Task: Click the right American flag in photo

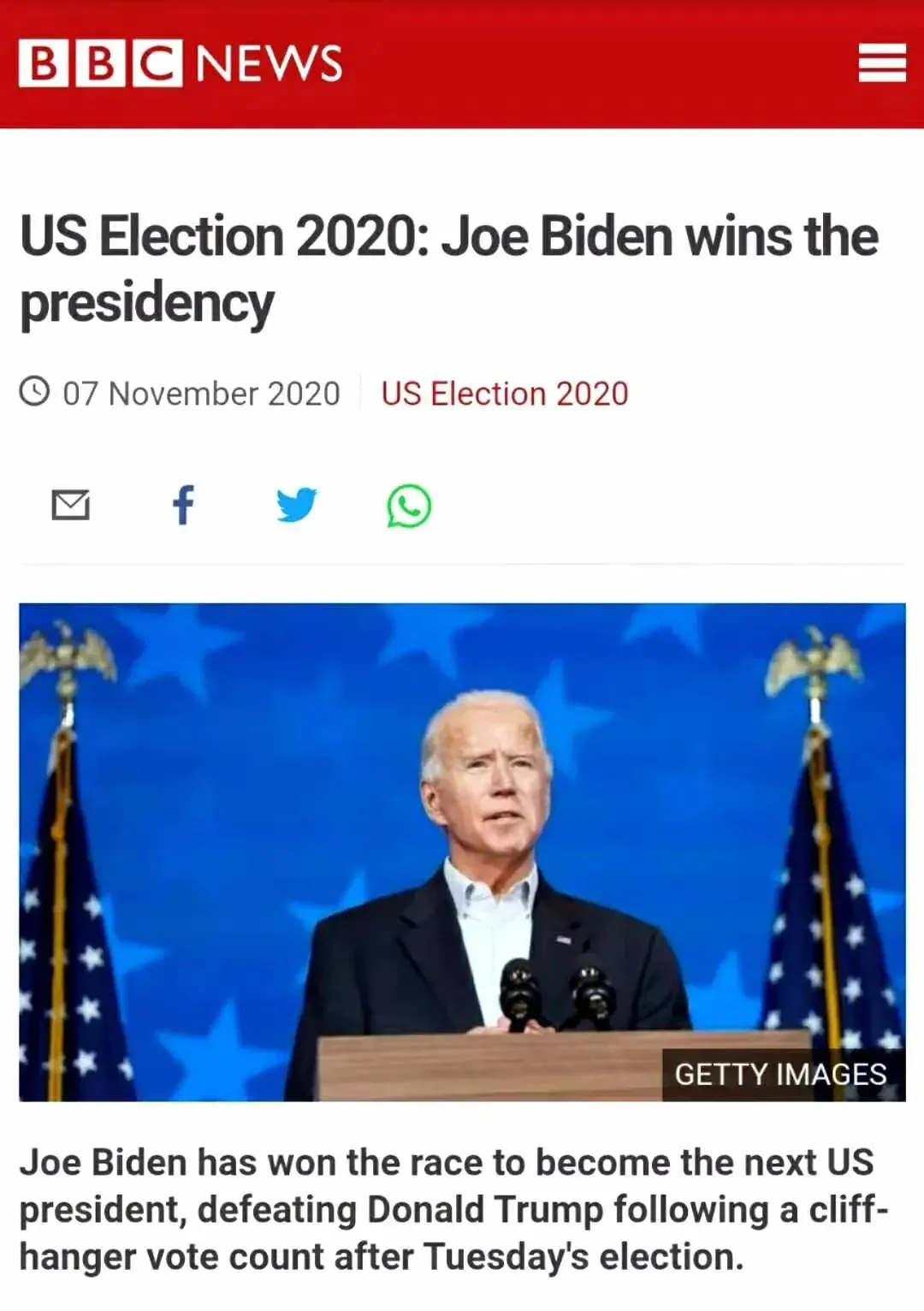Action: pos(834,890)
